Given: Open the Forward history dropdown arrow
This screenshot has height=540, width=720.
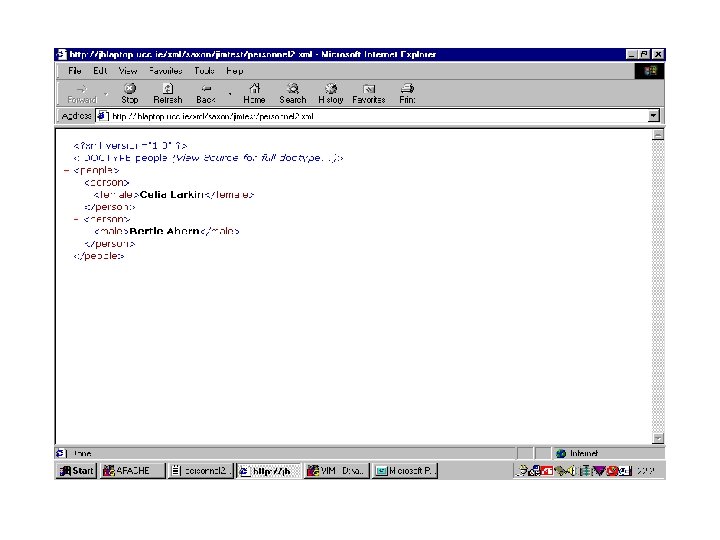Looking at the screenshot, I should 106,94.
